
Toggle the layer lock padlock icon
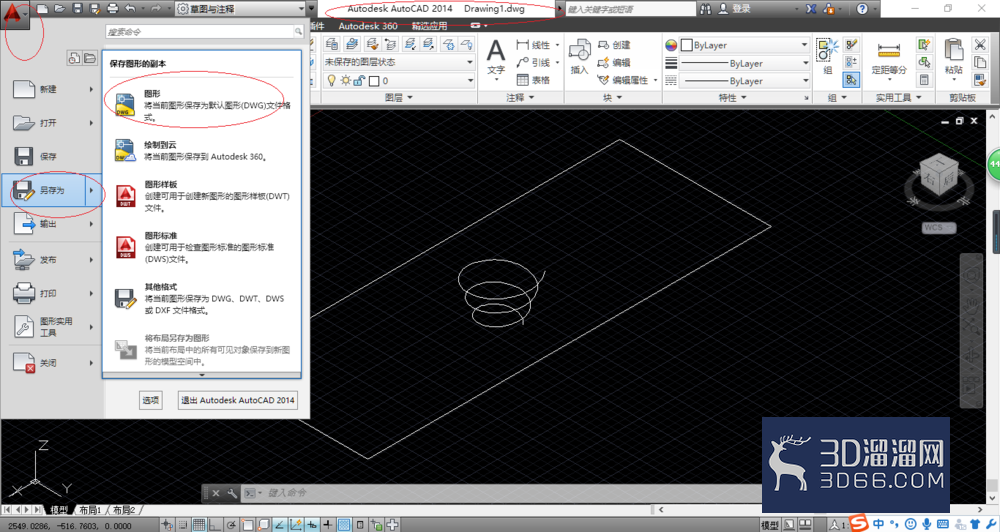[x=360, y=80]
